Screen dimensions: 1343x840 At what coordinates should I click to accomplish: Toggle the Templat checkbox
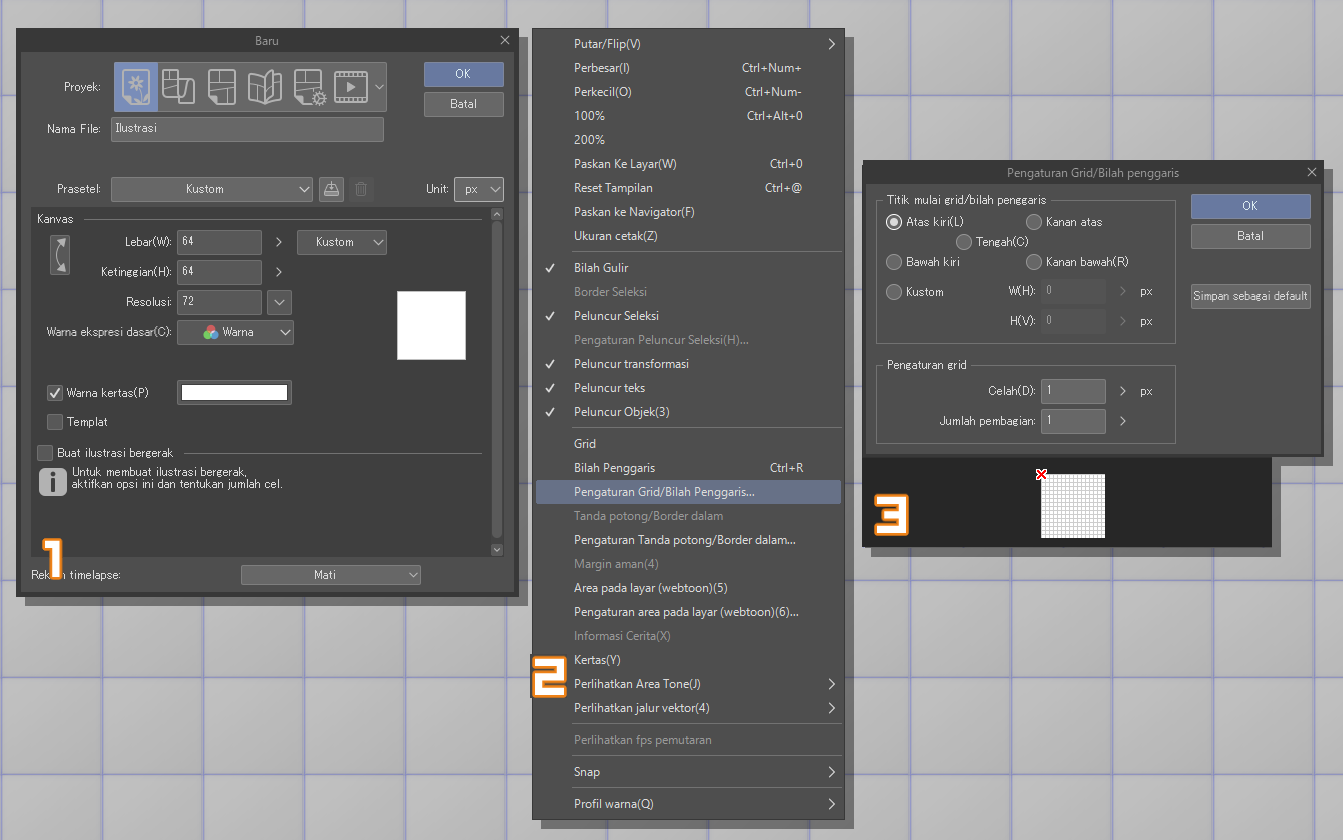pos(55,422)
